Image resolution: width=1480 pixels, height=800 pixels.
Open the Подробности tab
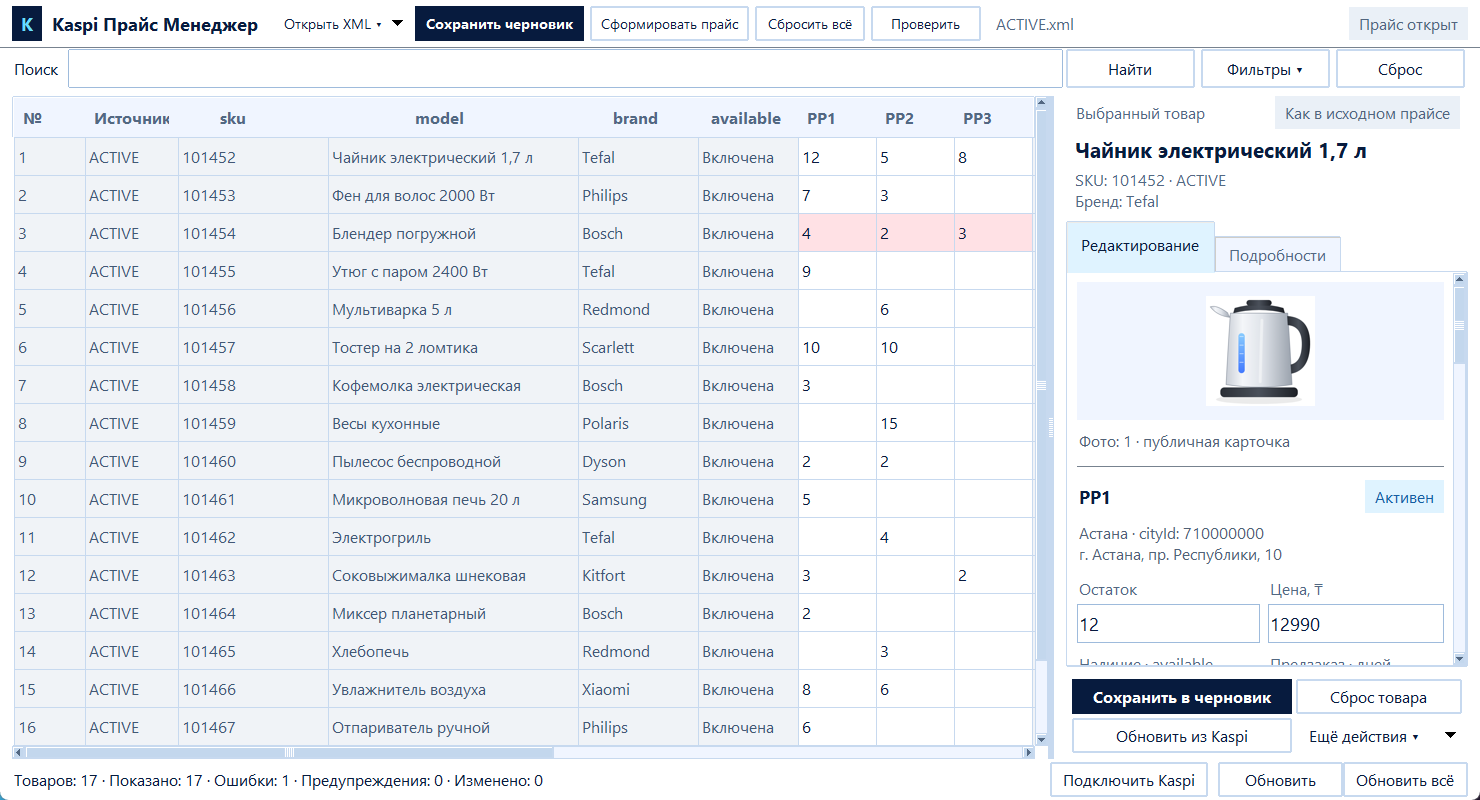click(x=1277, y=255)
